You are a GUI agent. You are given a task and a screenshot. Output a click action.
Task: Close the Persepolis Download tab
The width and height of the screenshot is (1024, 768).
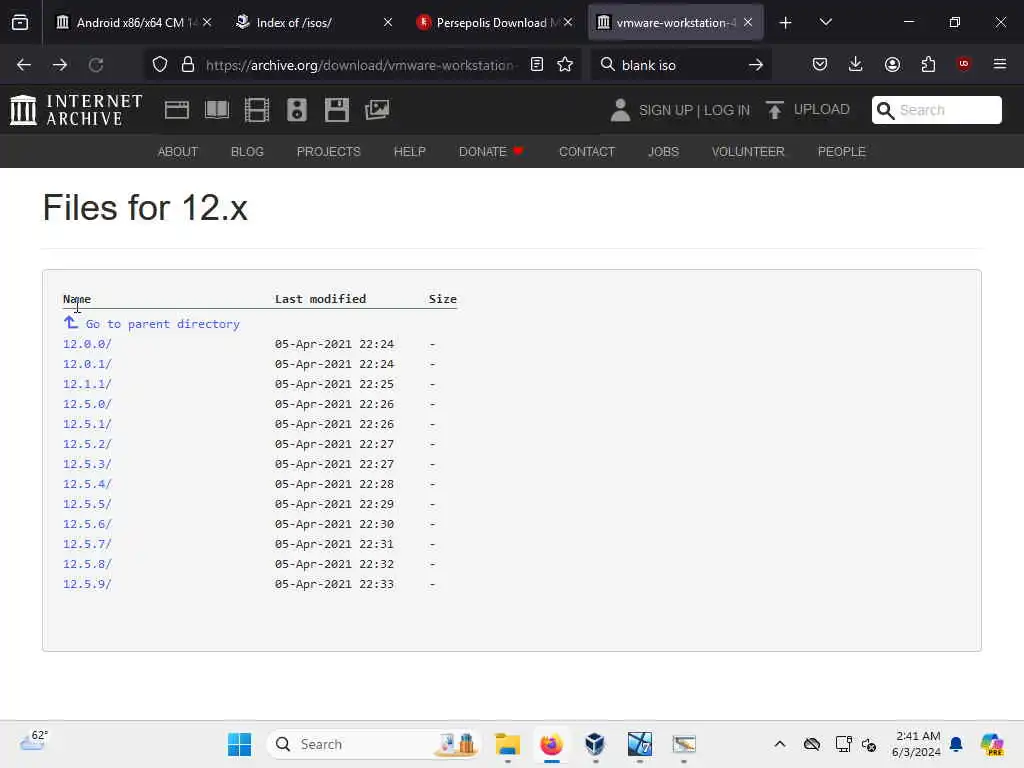[568, 22]
